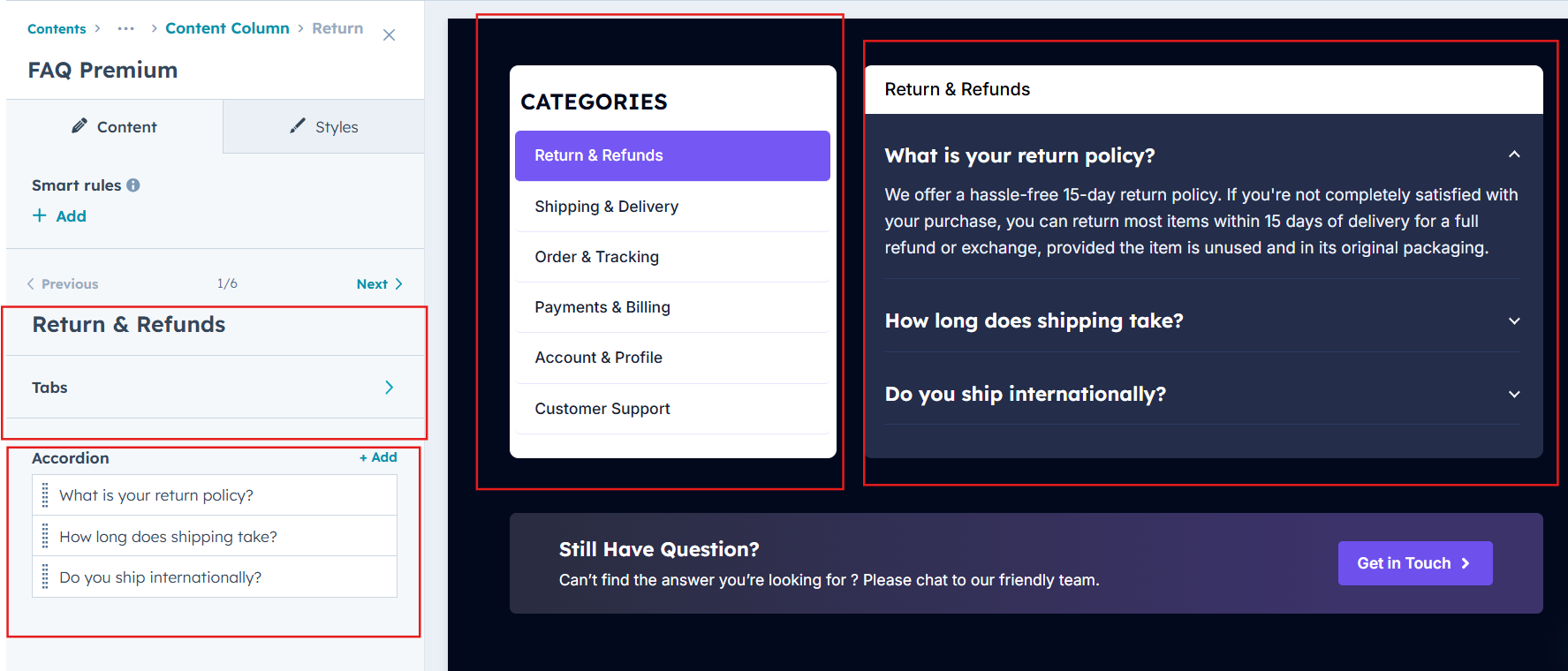Select Payments & Billing category
The height and width of the screenshot is (671, 1568).
(x=602, y=307)
